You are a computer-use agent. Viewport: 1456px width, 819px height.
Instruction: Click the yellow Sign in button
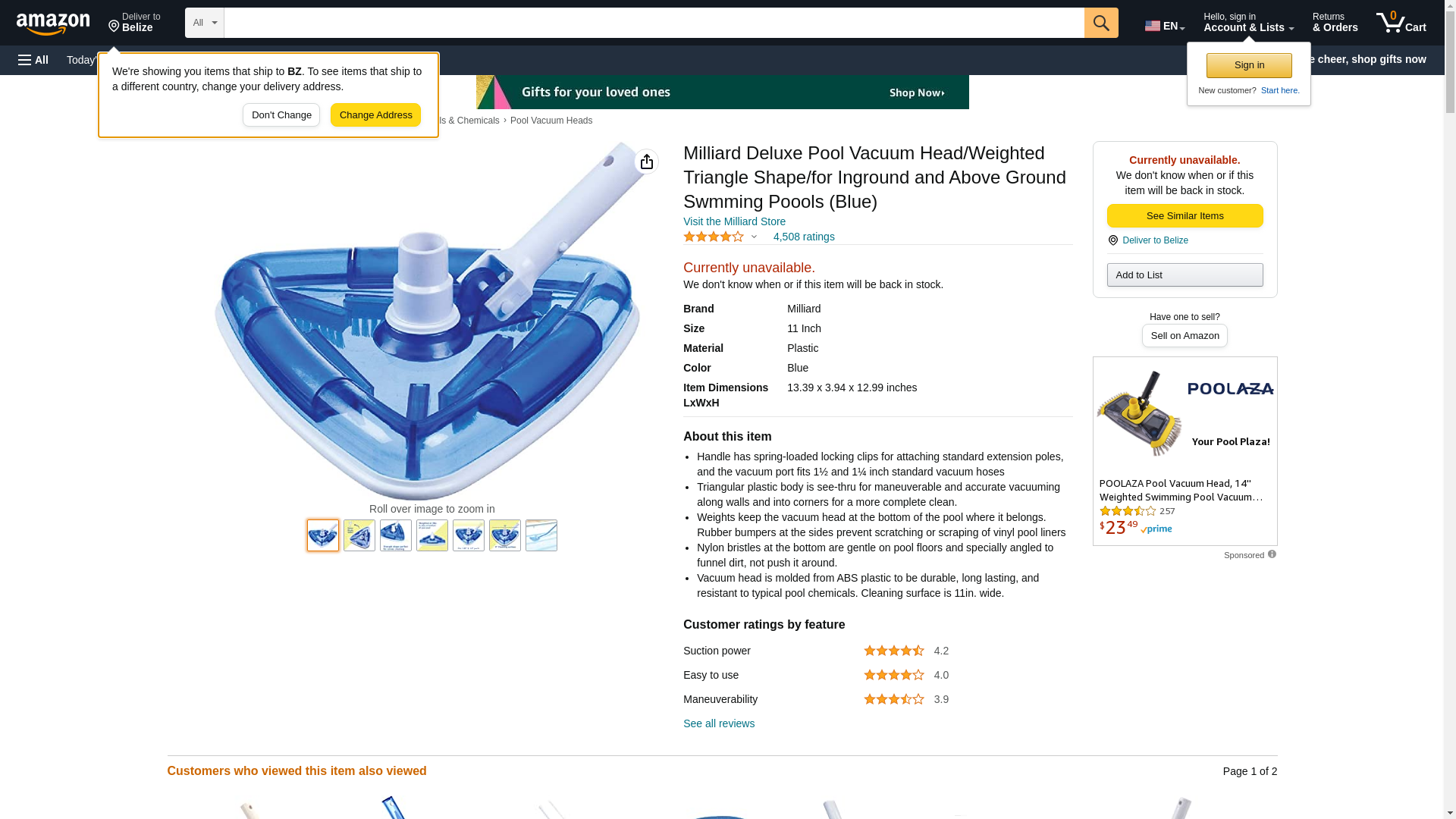coord(1249,65)
